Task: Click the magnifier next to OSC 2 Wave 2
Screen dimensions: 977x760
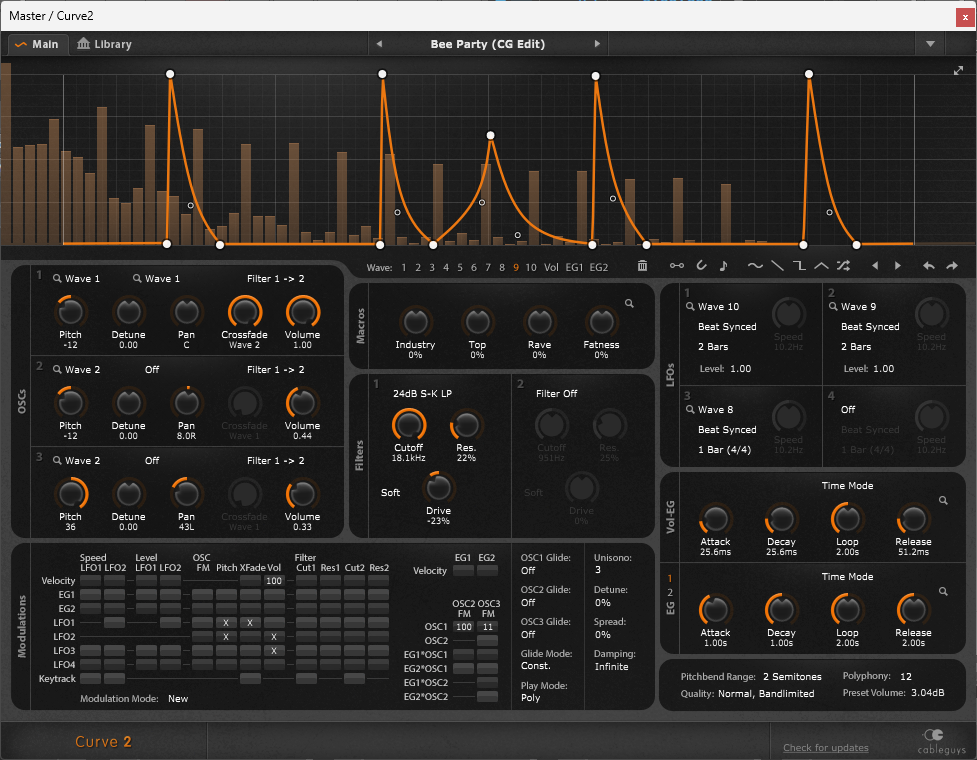Action: (57, 369)
